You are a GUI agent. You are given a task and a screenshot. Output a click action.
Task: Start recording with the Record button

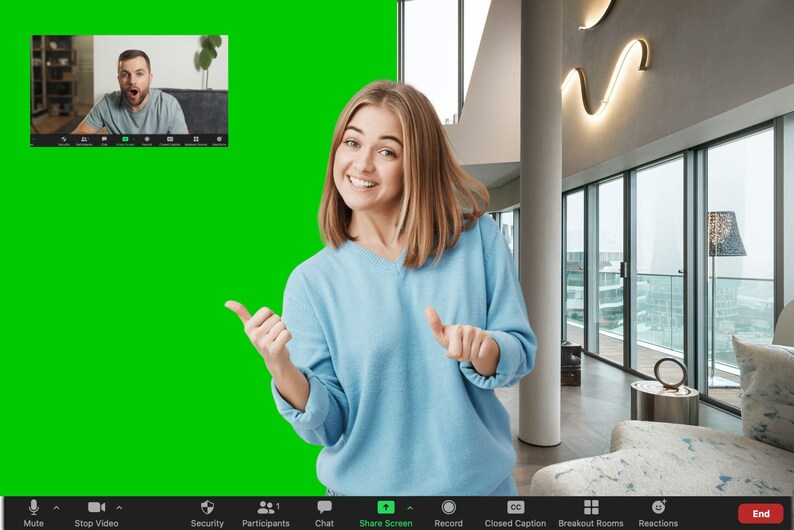click(x=449, y=513)
